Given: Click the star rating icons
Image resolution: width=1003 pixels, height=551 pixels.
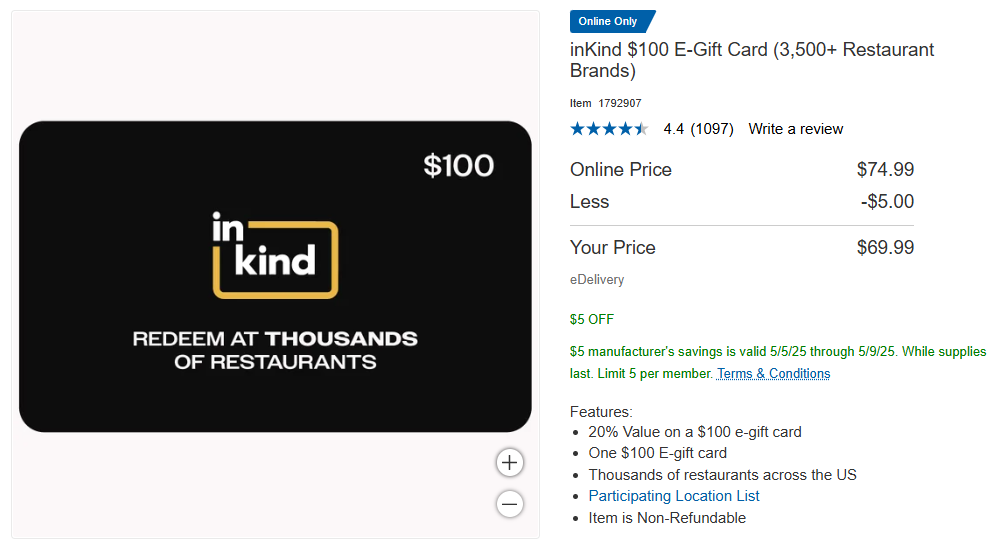Looking at the screenshot, I should click(609, 129).
